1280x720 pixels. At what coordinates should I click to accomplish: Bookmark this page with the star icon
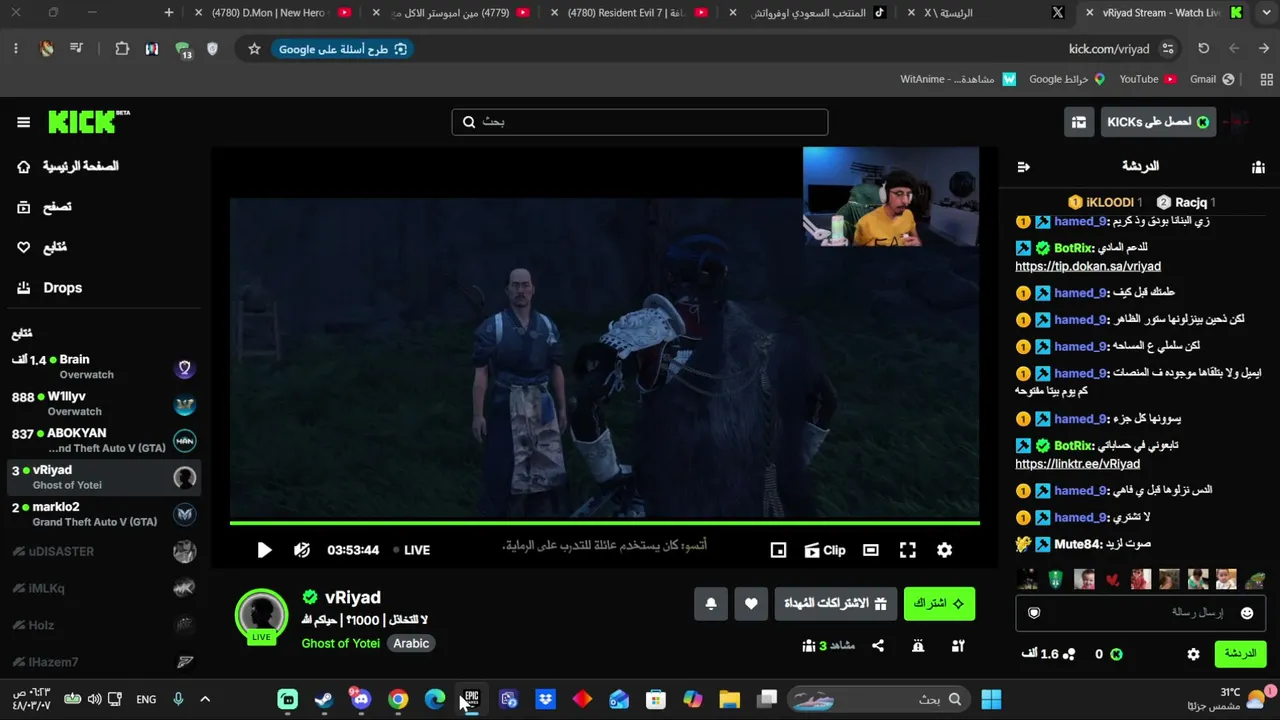254,49
